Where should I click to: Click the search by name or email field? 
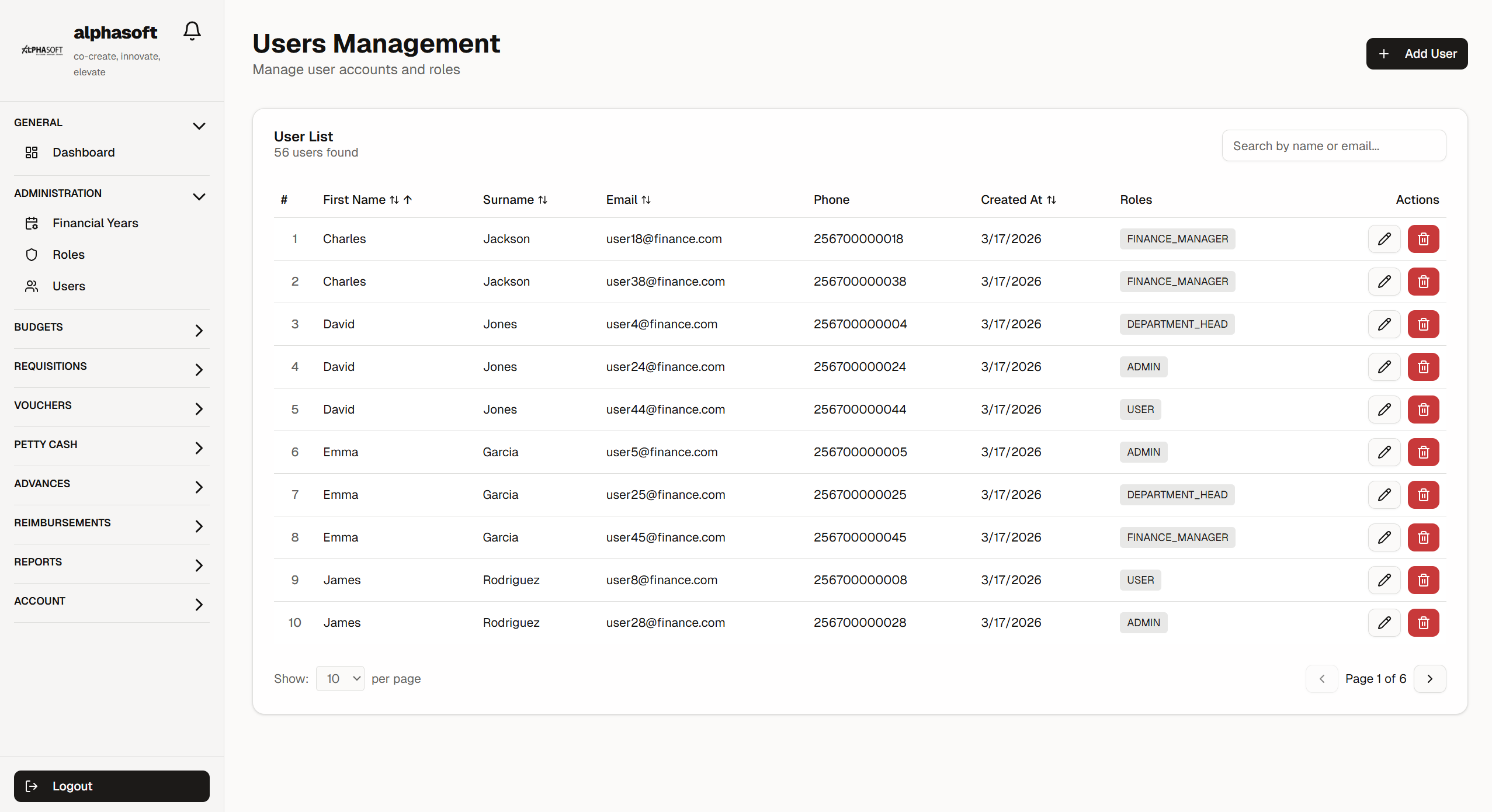pos(1334,146)
